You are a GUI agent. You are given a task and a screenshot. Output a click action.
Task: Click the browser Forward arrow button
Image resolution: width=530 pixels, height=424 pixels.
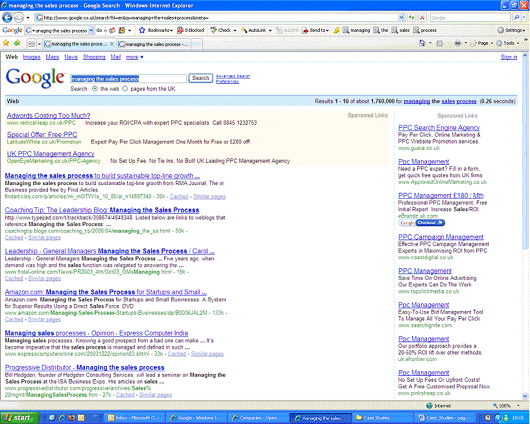(19, 17)
